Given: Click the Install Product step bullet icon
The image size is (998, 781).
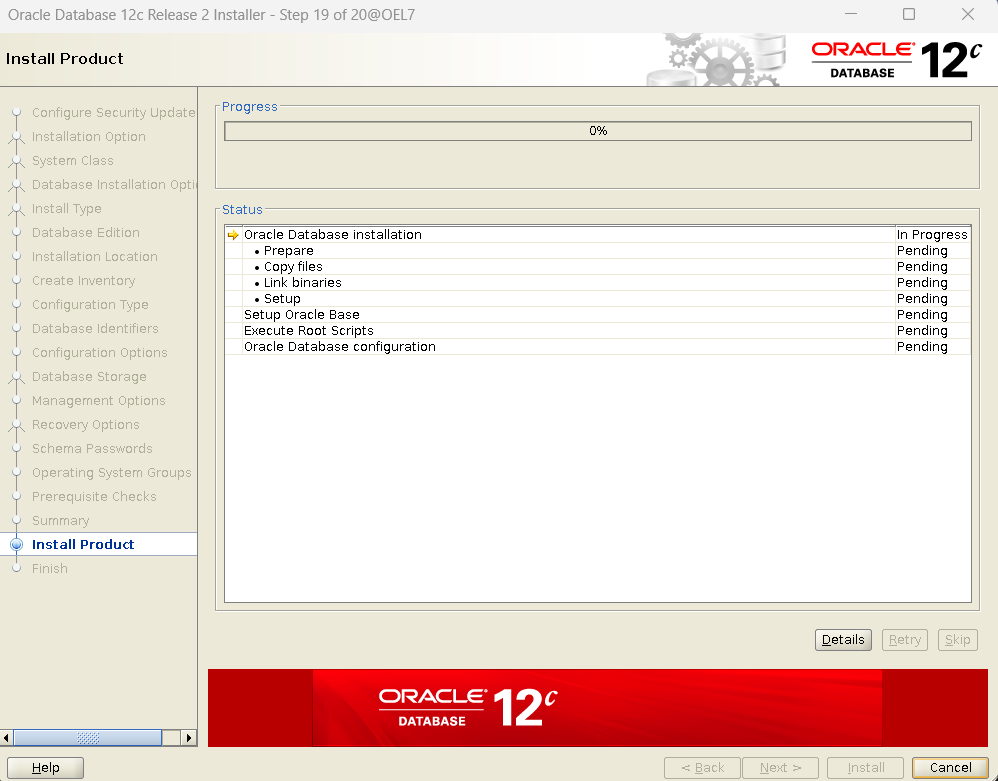Looking at the screenshot, I should [x=17, y=544].
